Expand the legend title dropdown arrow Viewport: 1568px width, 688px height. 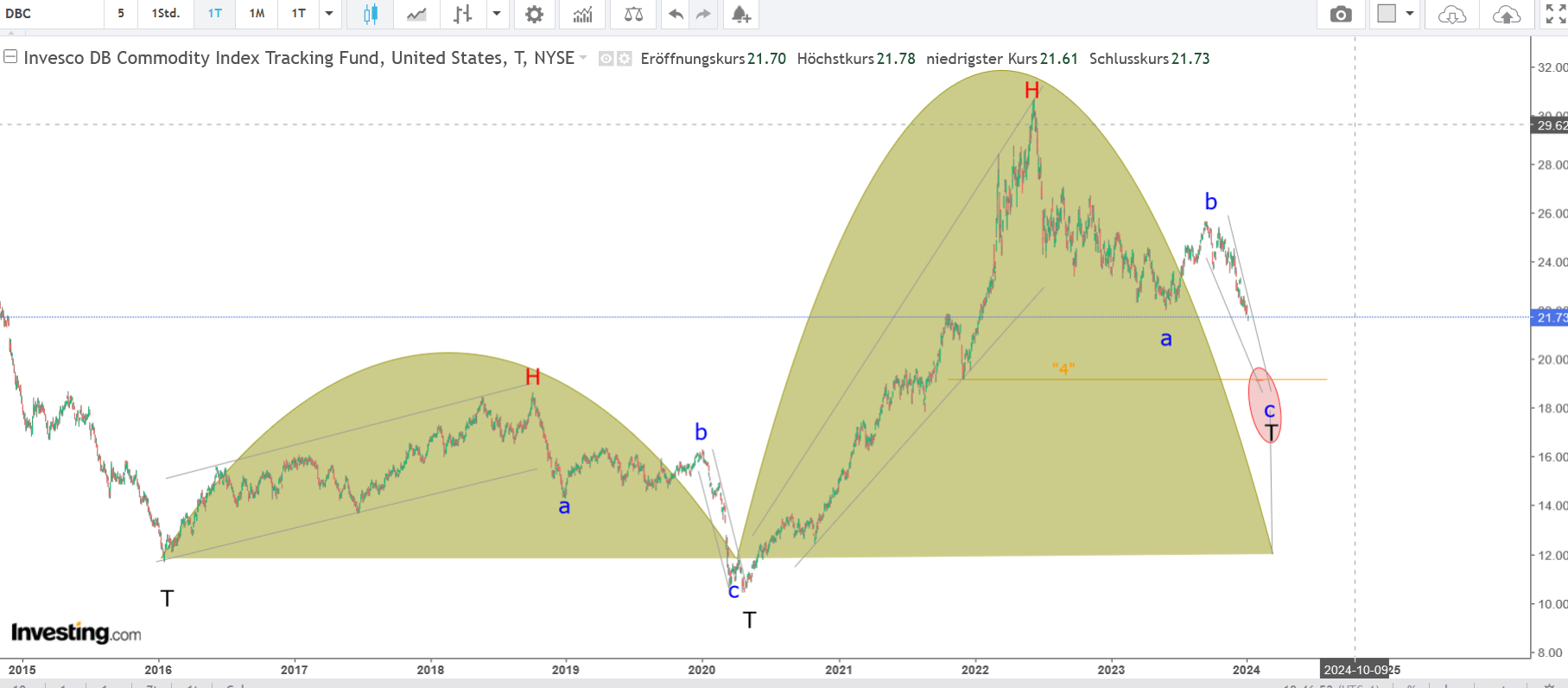583,58
